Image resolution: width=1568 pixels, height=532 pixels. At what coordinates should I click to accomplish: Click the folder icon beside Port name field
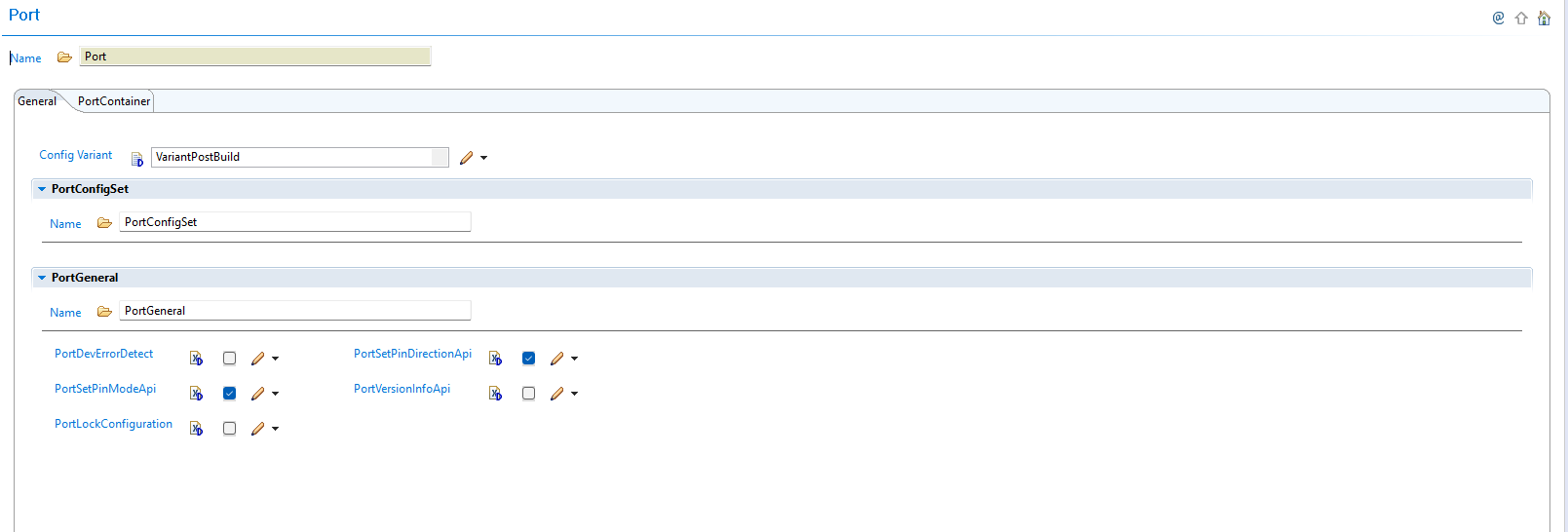click(x=64, y=57)
